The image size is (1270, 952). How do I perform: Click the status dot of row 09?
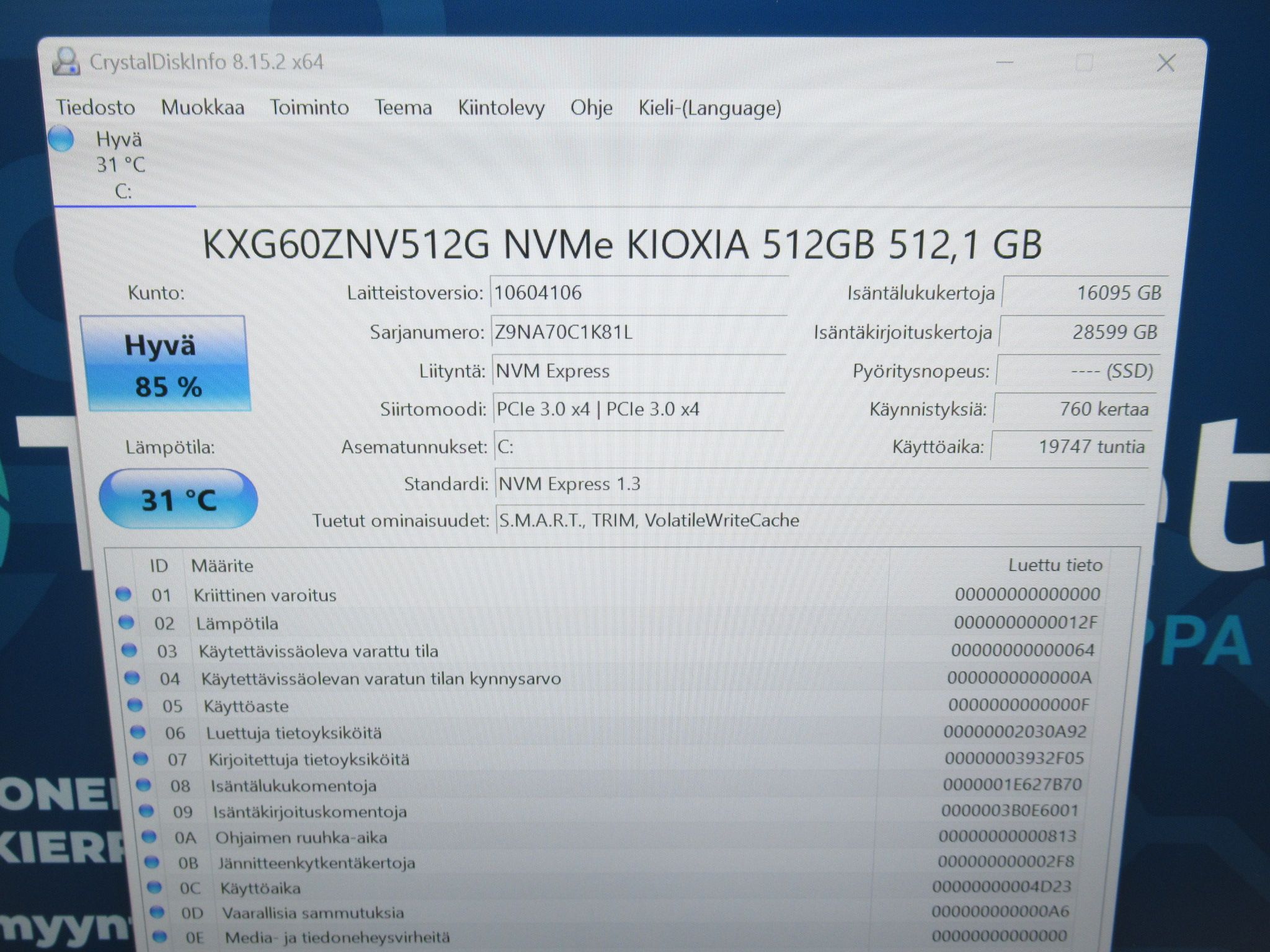146,811
